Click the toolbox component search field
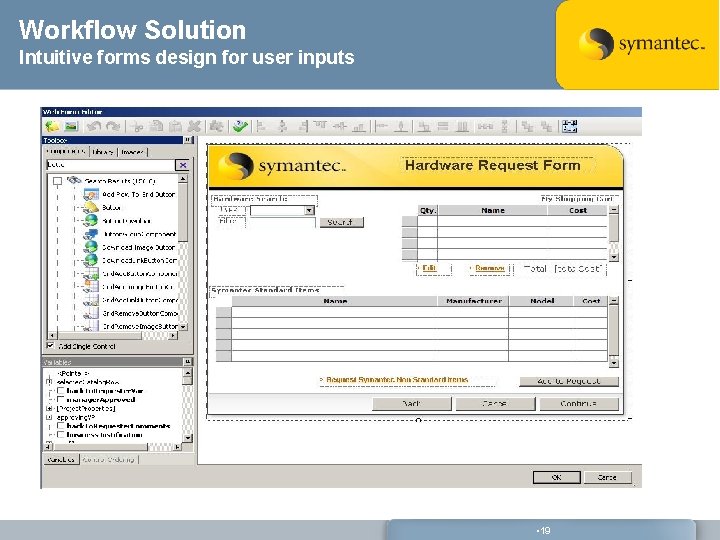 click(111, 165)
